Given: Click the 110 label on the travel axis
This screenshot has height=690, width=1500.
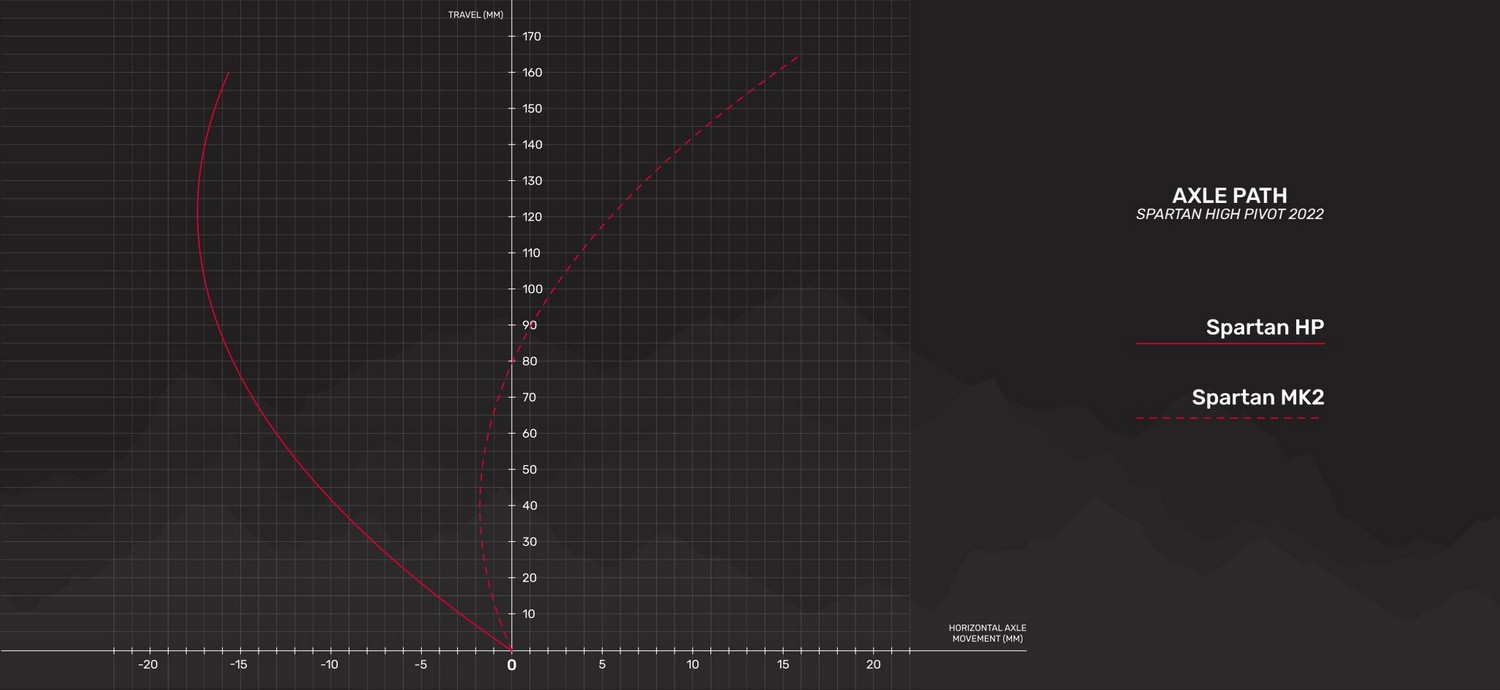Looking at the screenshot, I should (x=532, y=253).
